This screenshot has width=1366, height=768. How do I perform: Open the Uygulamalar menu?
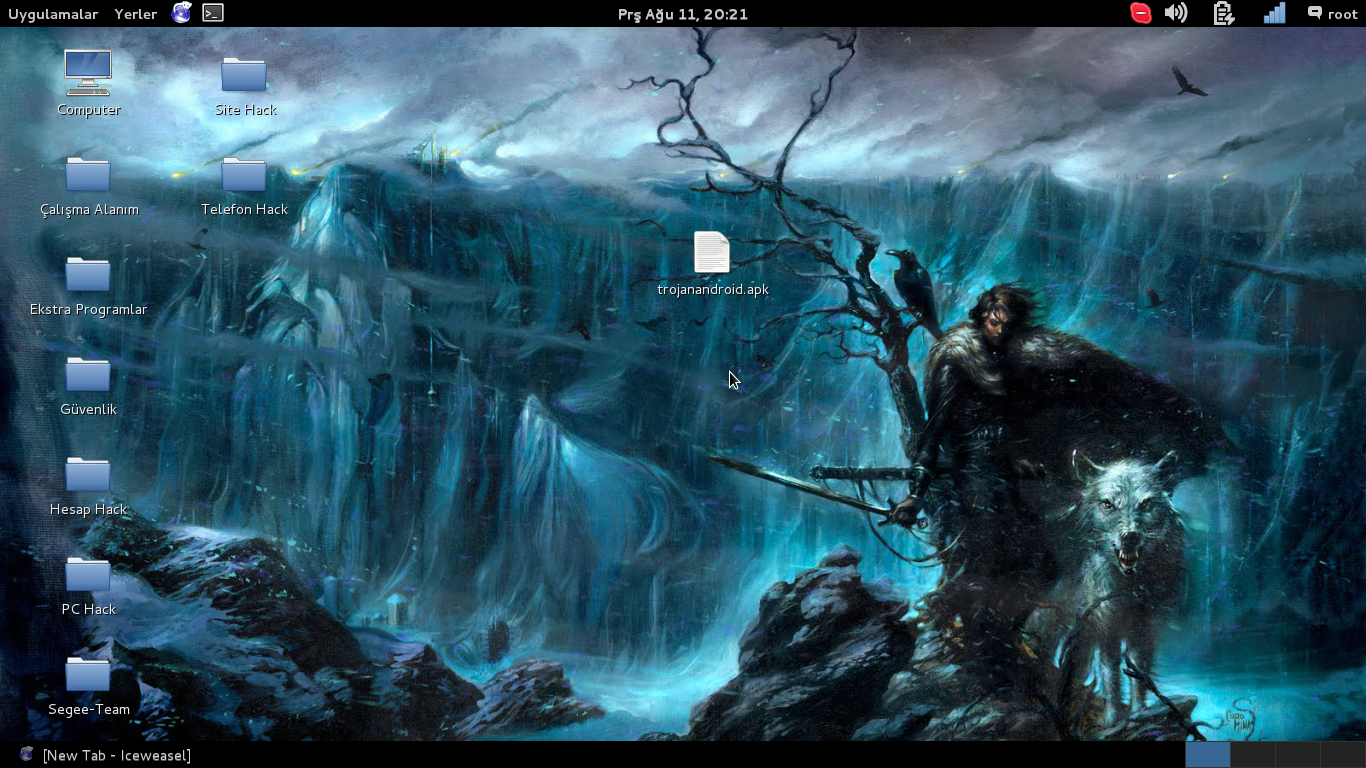coord(53,14)
